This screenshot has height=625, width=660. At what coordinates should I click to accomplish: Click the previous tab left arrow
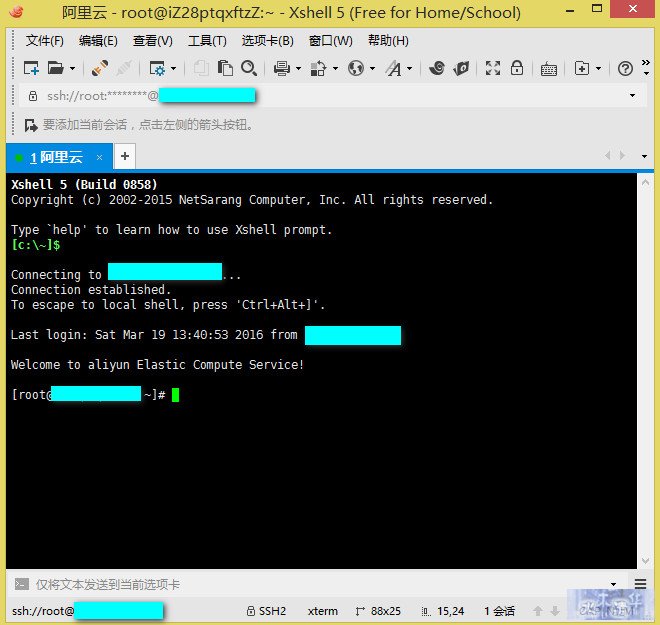click(x=607, y=156)
